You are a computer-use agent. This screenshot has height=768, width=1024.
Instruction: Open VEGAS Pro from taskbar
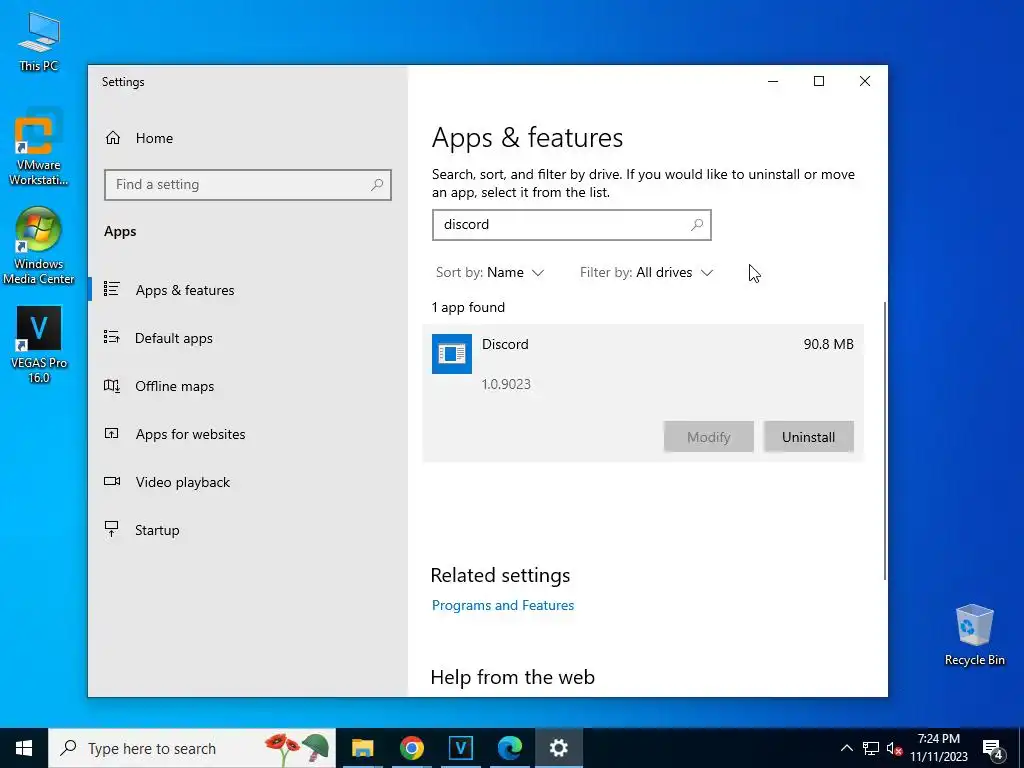click(460, 748)
